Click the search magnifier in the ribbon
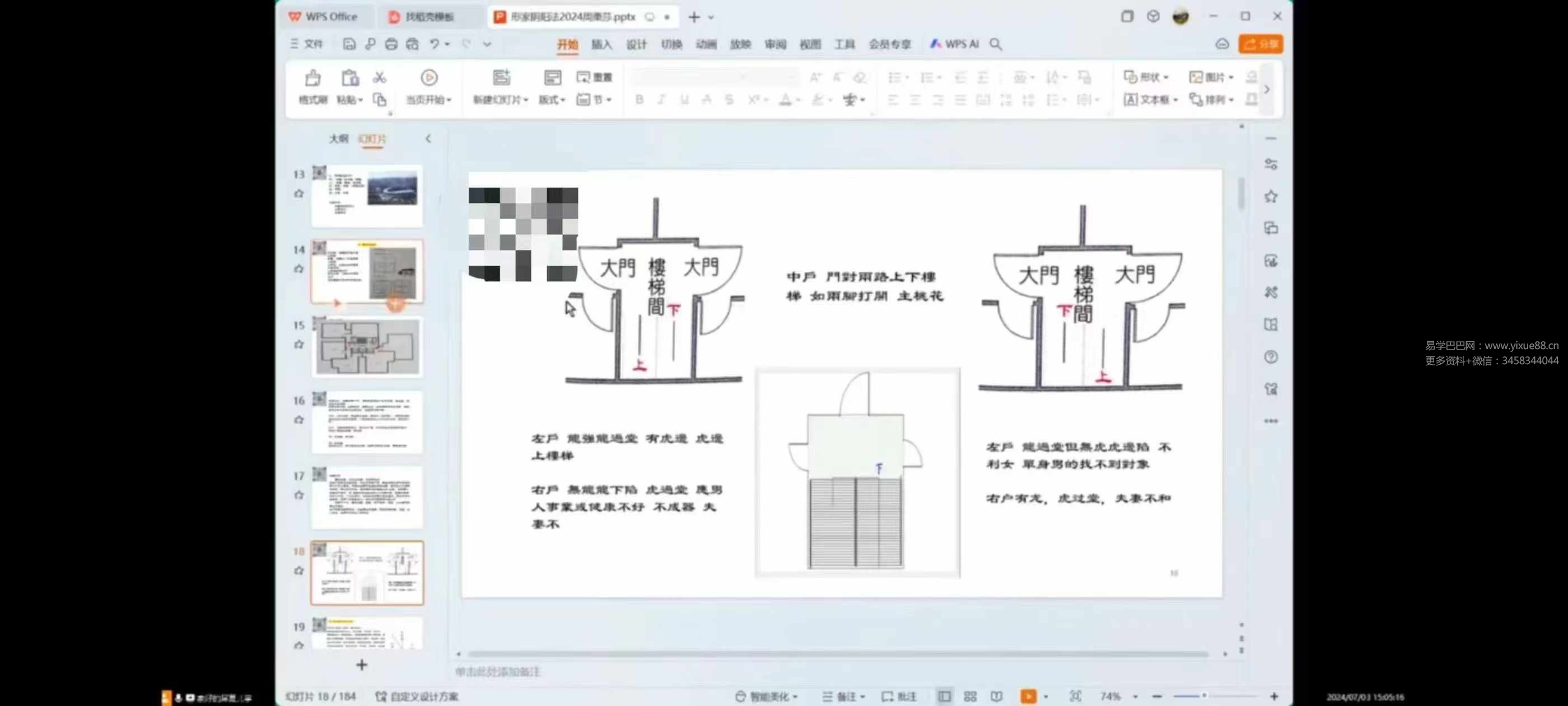Screen dimensions: 1568x706 [996, 44]
